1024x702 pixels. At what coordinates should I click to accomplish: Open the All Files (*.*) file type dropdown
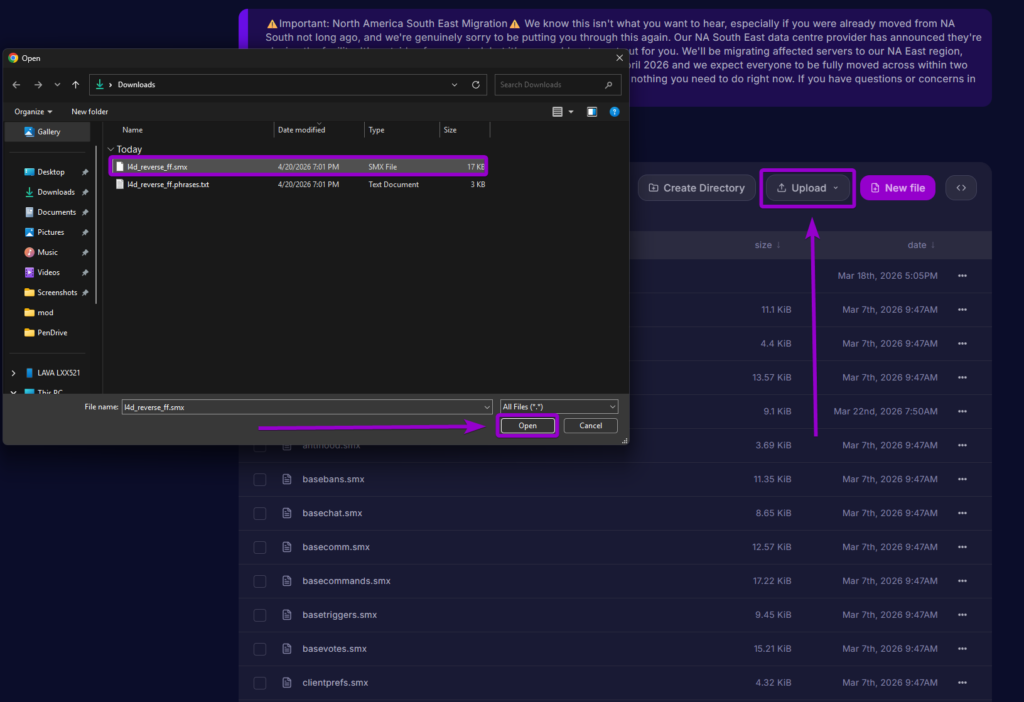(558, 406)
